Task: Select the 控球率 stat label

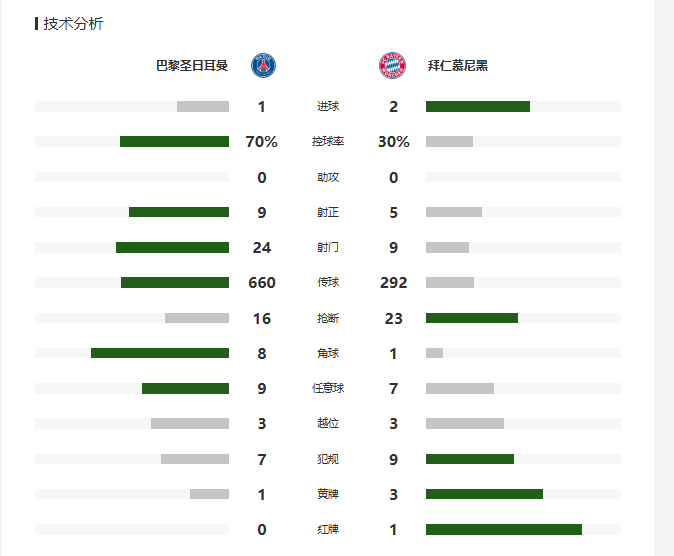Action: pos(327,142)
